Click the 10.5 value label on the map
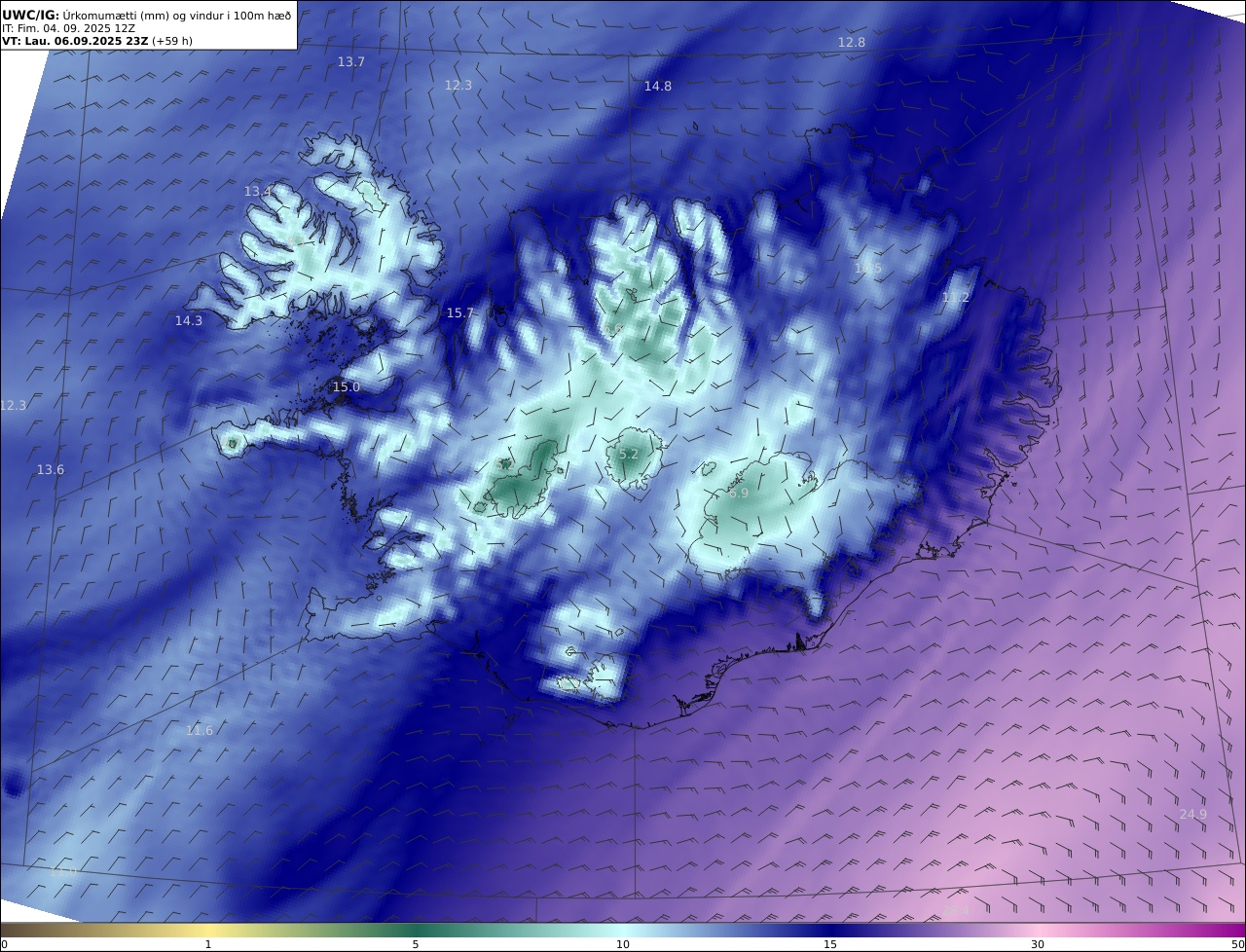Image resolution: width=1246 pixels, height=952 pixels. pos(868,268)
